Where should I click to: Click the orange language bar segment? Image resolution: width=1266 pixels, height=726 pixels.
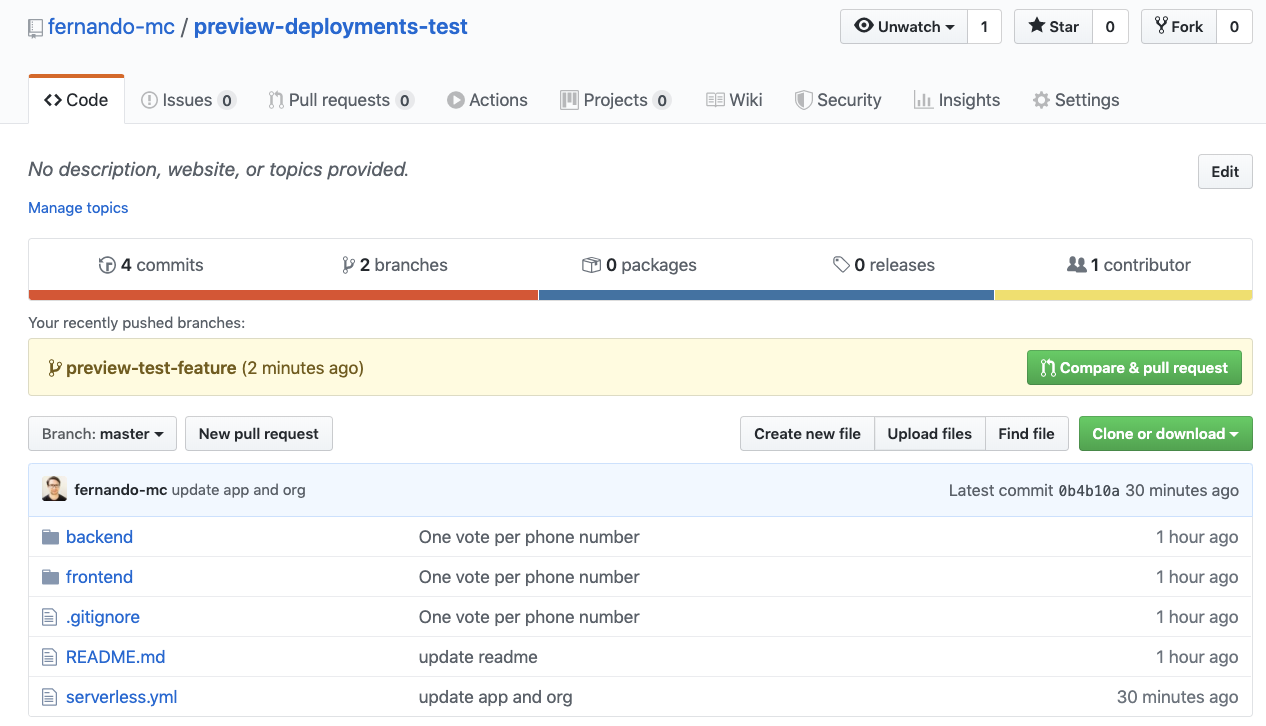(280, 294)
